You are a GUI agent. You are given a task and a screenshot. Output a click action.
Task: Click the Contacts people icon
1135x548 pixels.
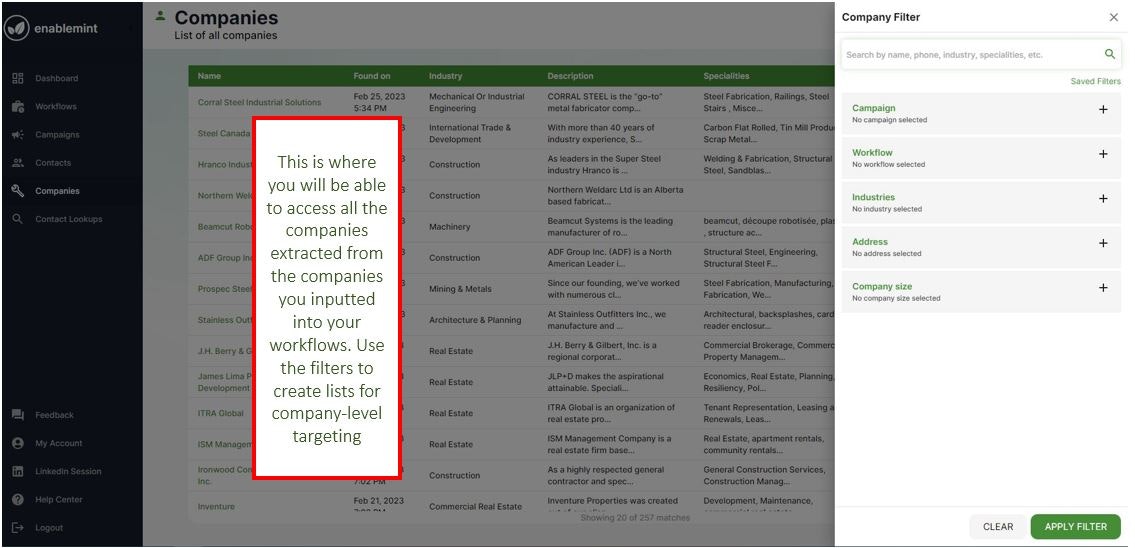point(18,163)
